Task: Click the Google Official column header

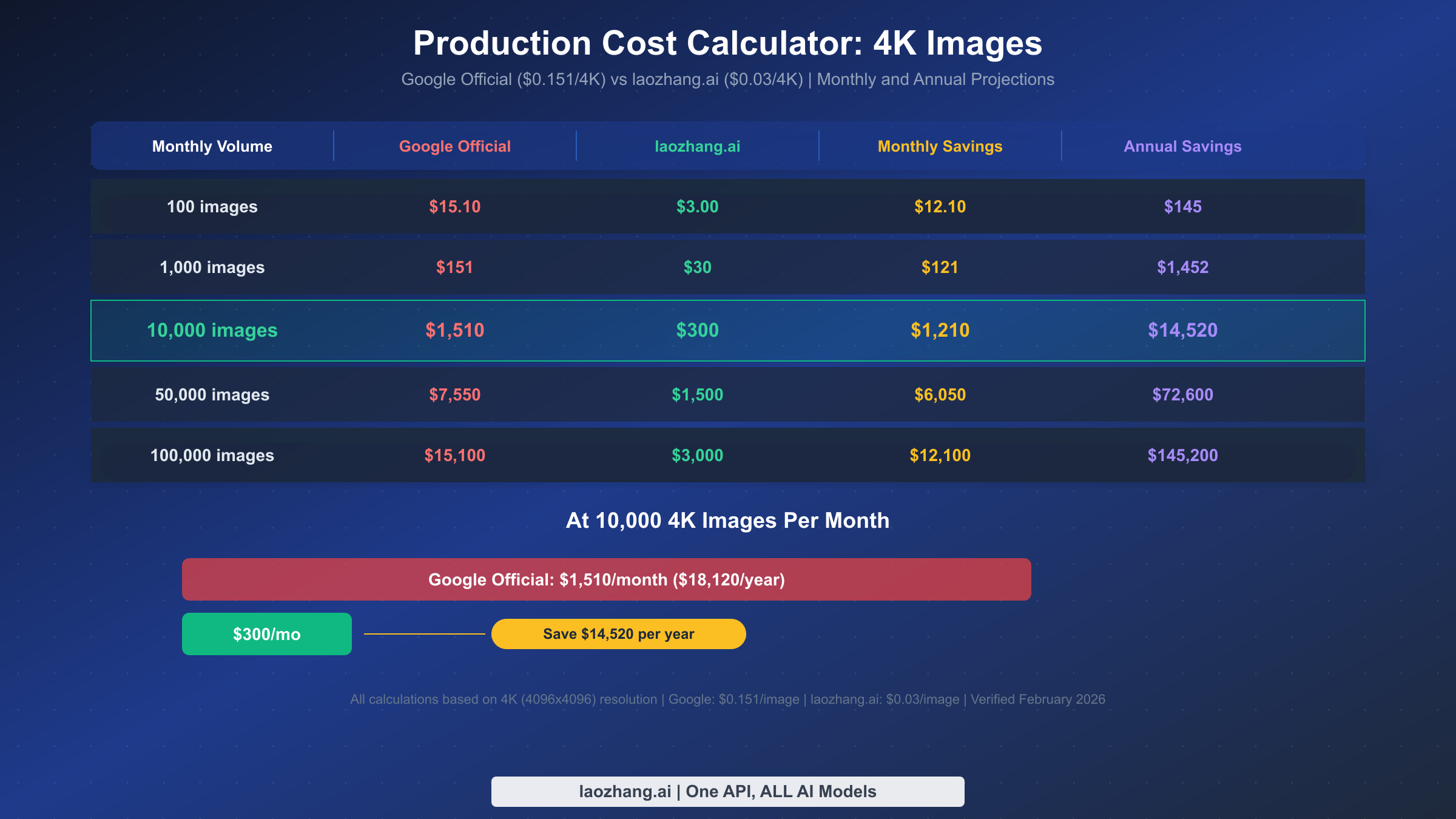Action: (454, 146)
